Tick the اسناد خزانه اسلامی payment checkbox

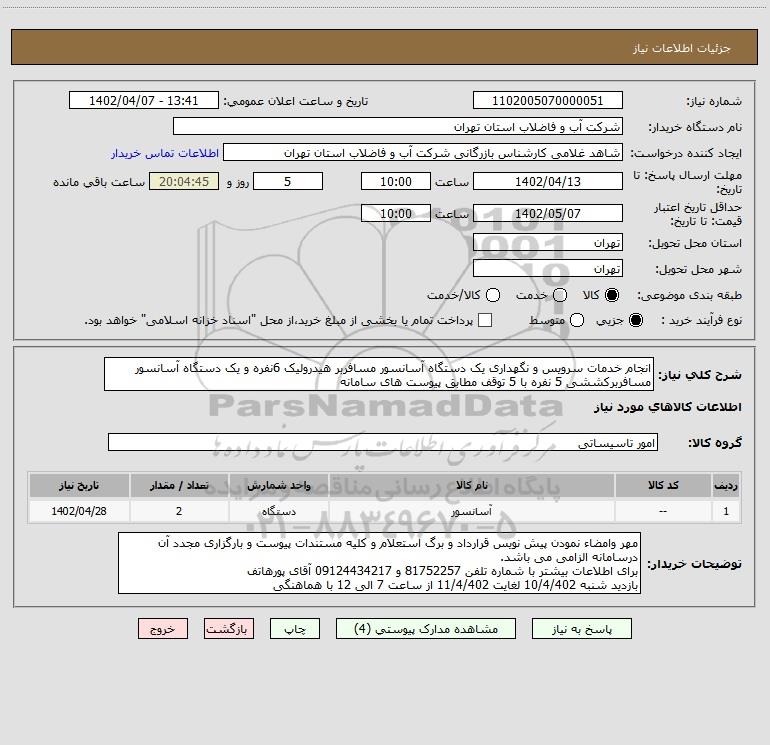485,320
